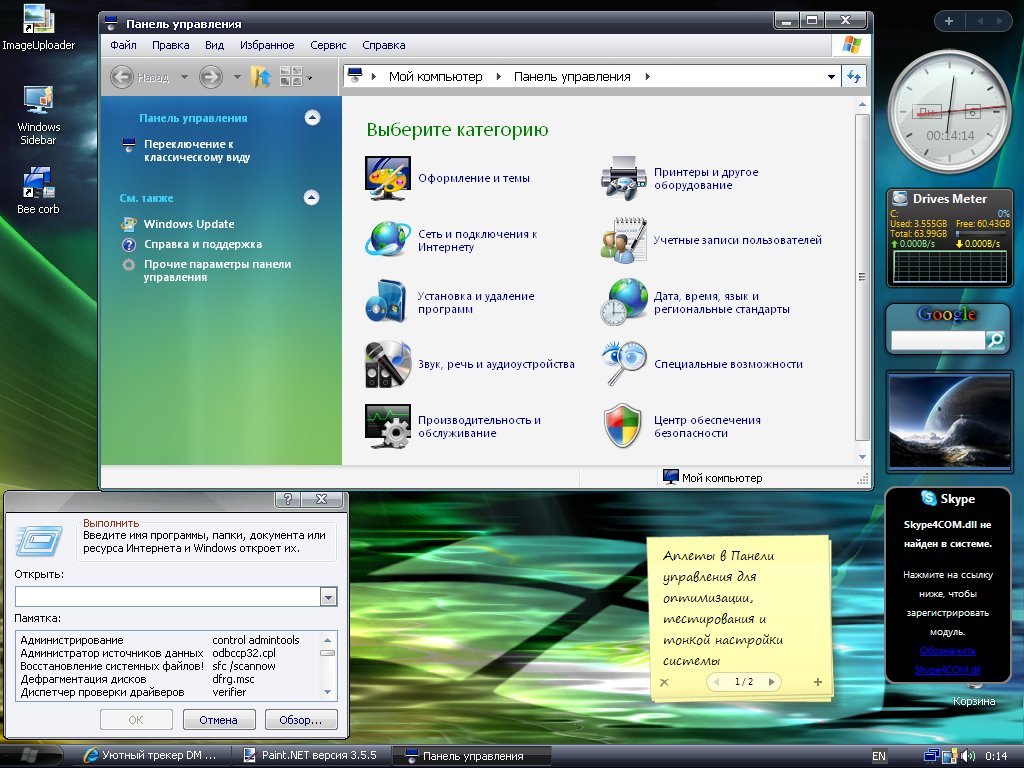The height and width of the screenshot is (768, 1024).
Task: Click the add gadget plus button on the sidebar
Action: click(949, 21)
